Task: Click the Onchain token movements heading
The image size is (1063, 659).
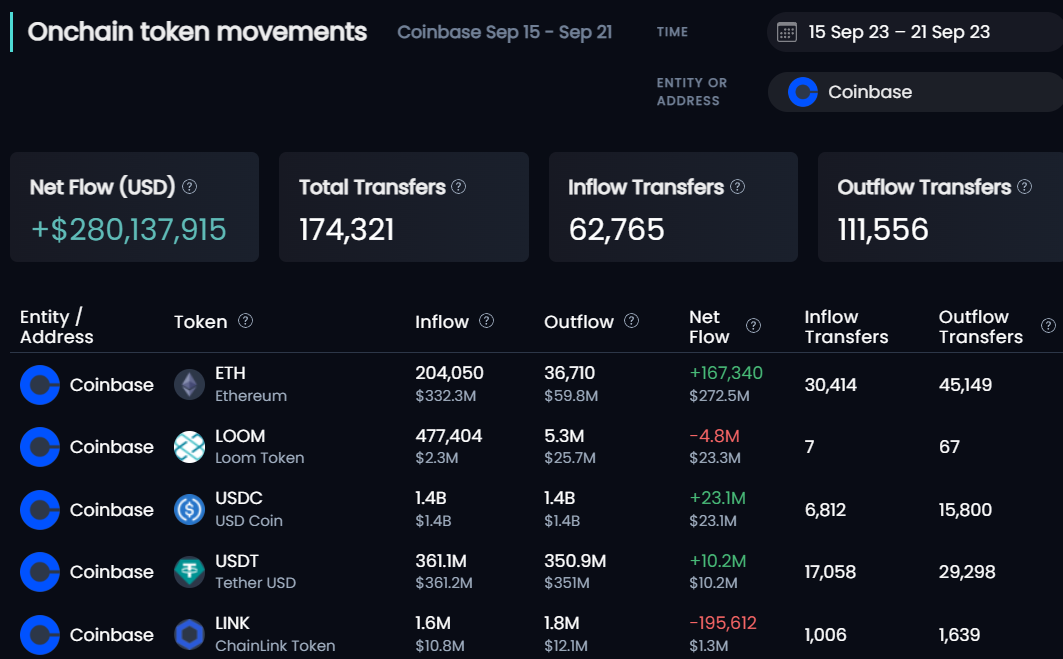Action: coord(197,32)
